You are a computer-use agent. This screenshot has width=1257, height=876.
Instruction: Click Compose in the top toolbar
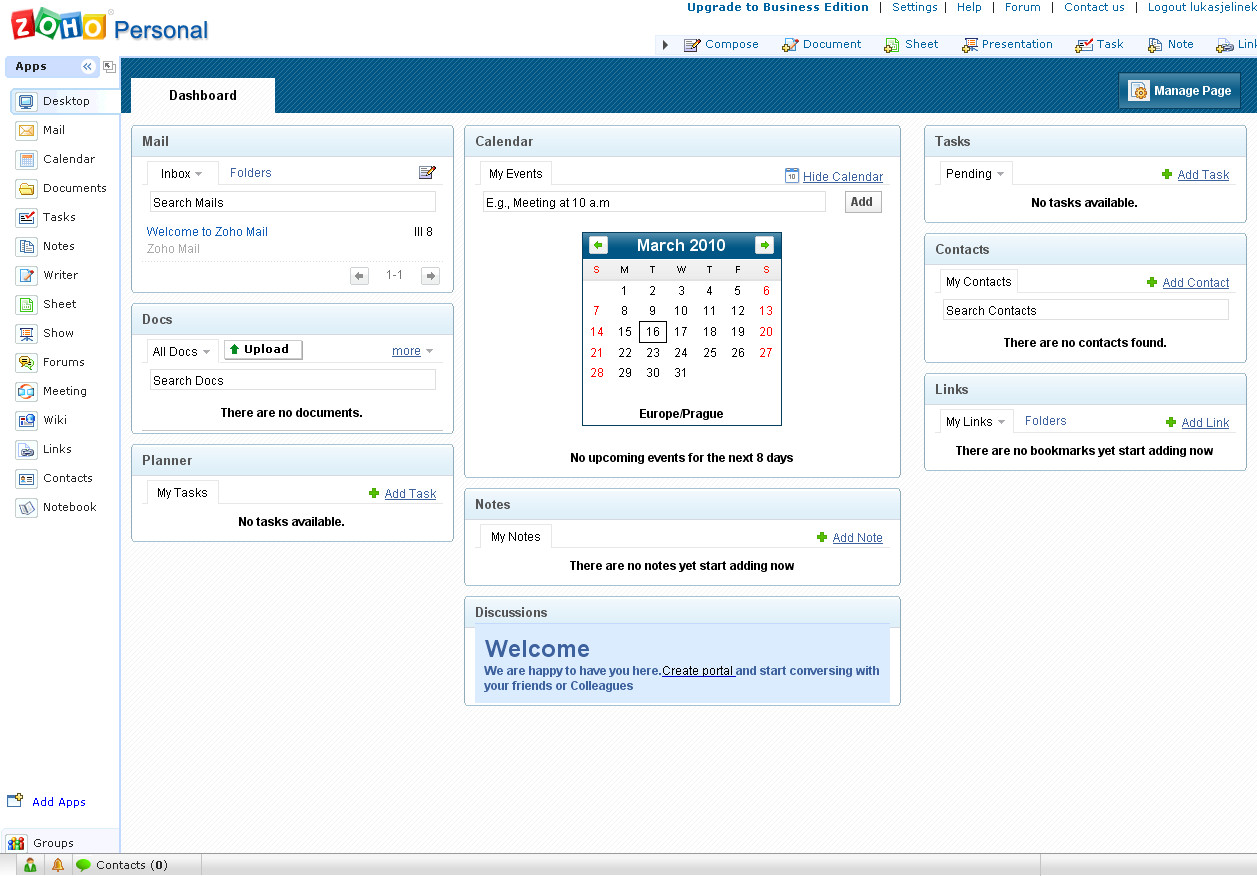721,44
